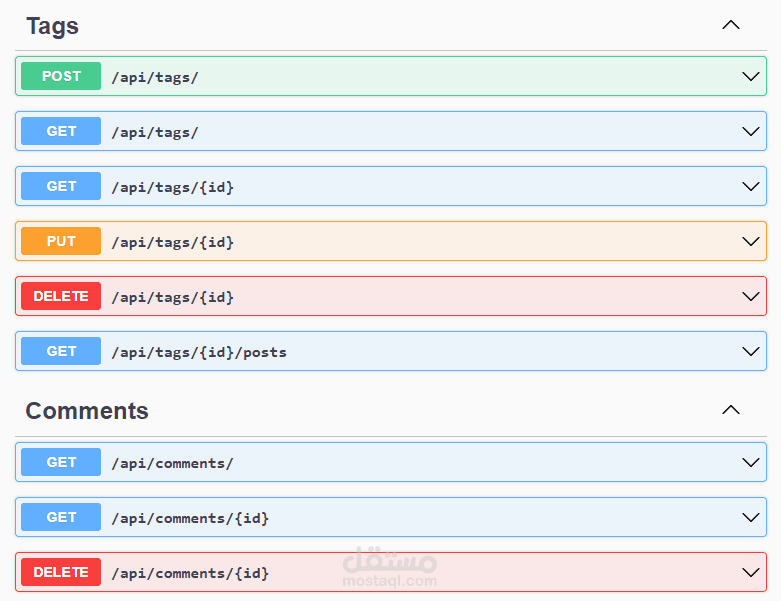This screenshot has width=781, height=601.
Task: Click GET badge for /api/comments/{id}
Action: click(x=61, y=517)
